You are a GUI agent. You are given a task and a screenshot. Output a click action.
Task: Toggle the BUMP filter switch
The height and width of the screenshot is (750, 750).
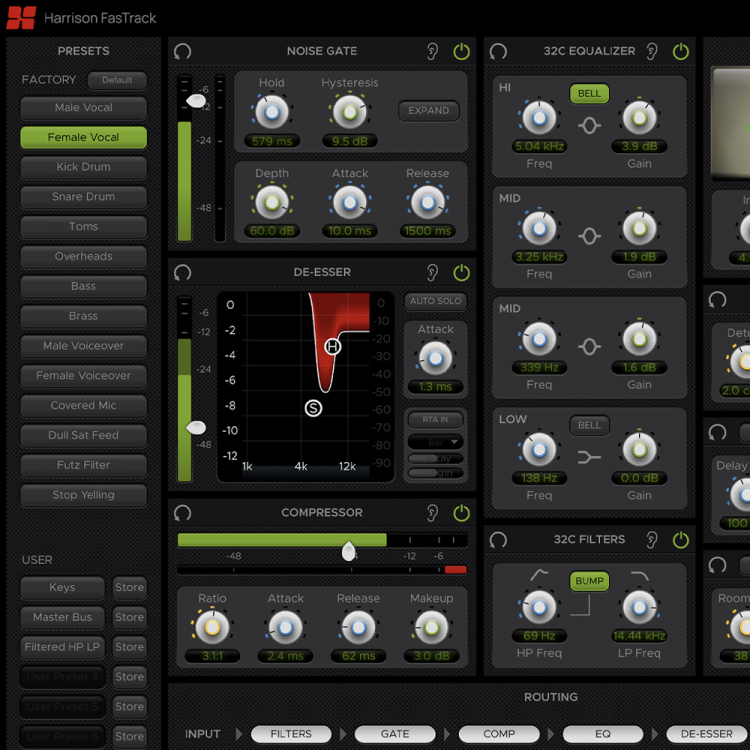(x=589, y=581)
